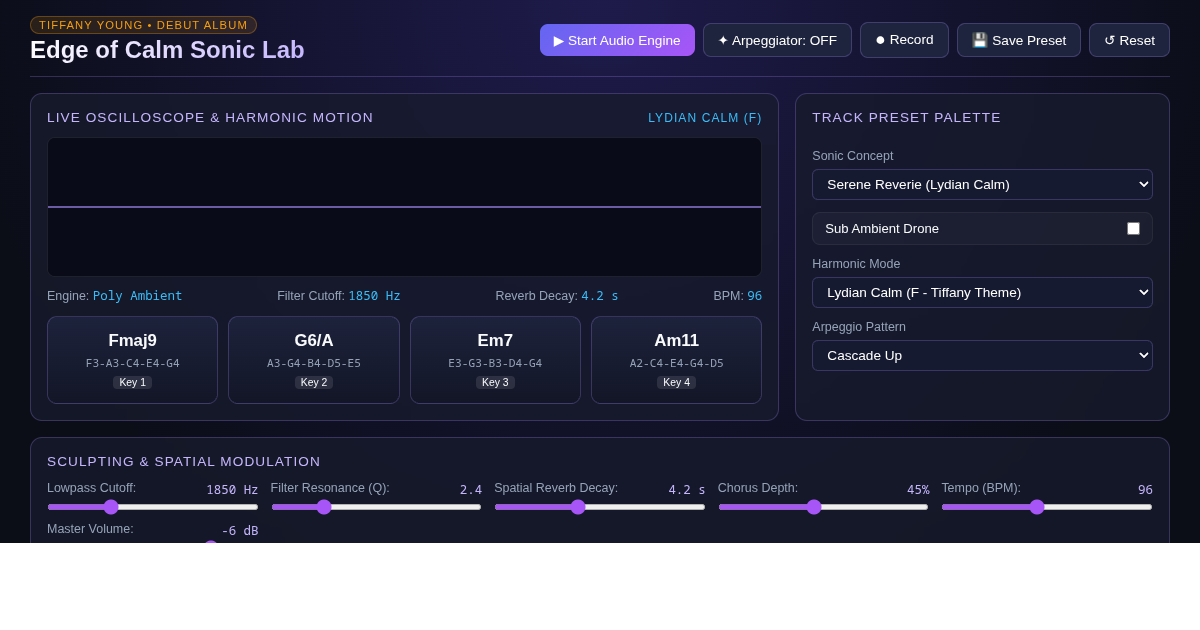Play the Fmaj9 chord pad
This screenshot has height=630, width=1200.
132,360
